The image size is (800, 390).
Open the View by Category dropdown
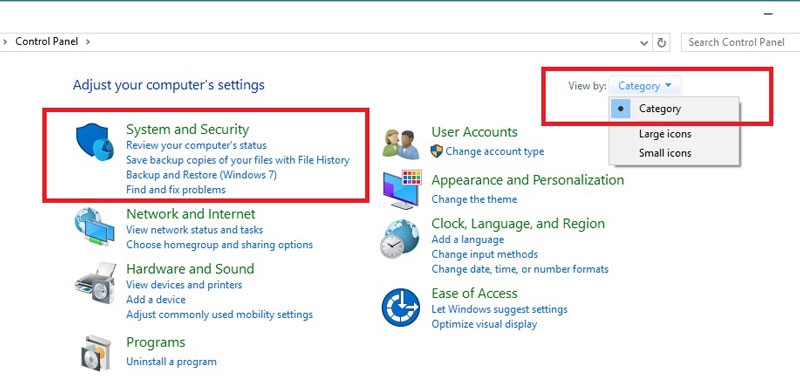(644, 86)
